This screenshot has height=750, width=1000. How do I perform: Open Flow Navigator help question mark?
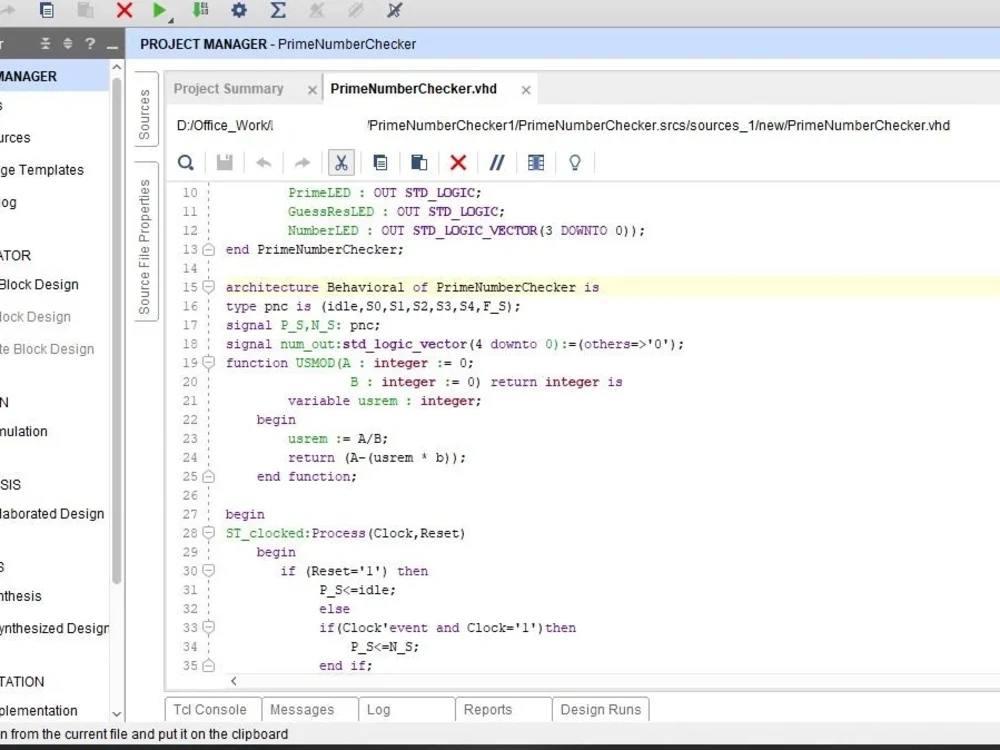(x=90, y=43)
